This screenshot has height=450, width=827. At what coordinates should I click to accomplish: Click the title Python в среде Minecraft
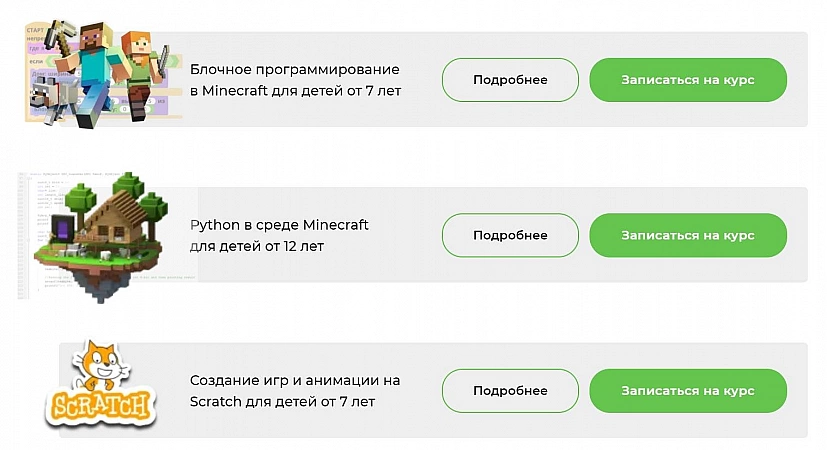pos(279,235)
